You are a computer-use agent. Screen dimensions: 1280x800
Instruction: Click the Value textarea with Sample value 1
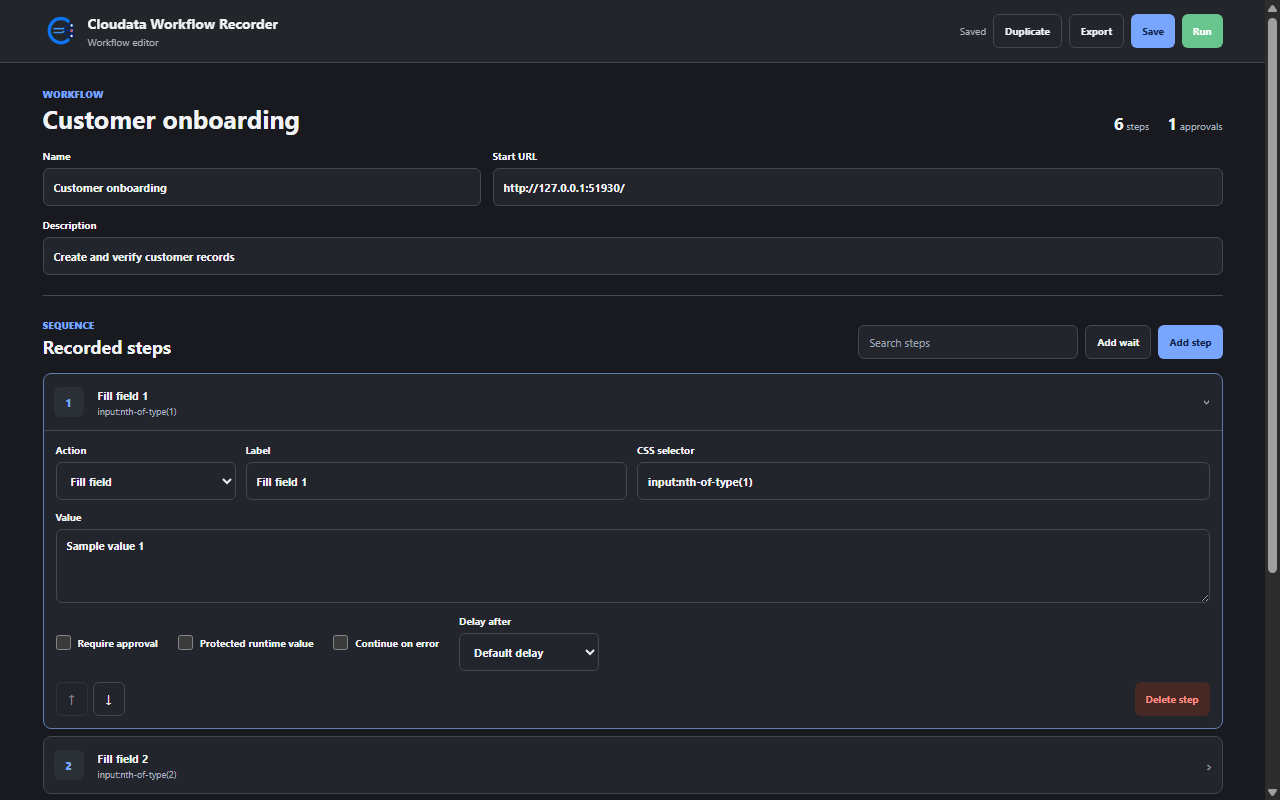click(633, 566)
